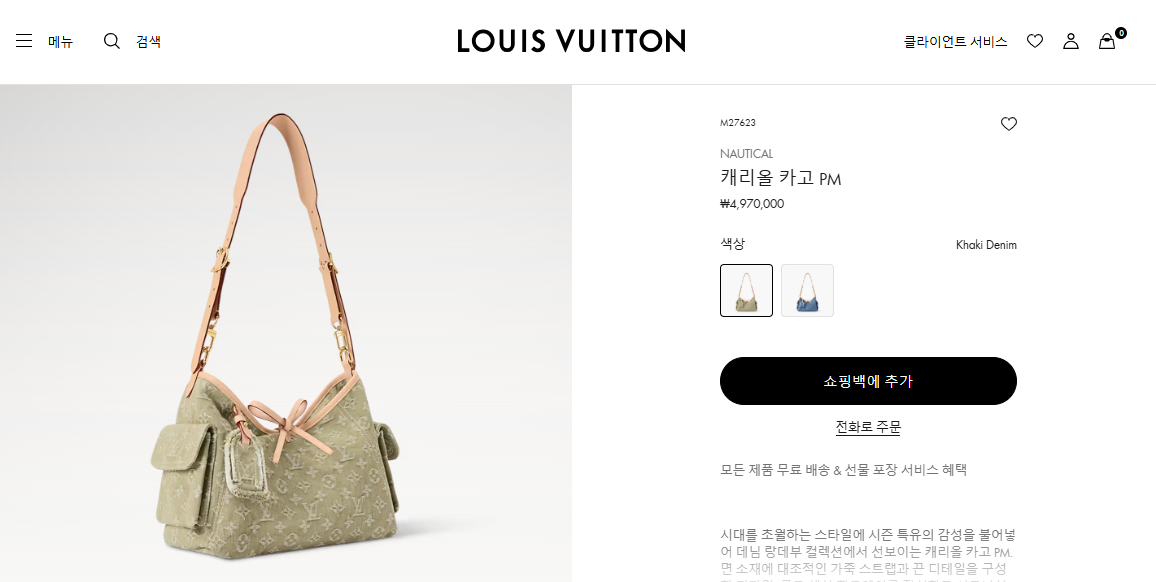Open the shopping bag icon
1156x582 pixels.
pyautogui.click(x=1107, y=41)
